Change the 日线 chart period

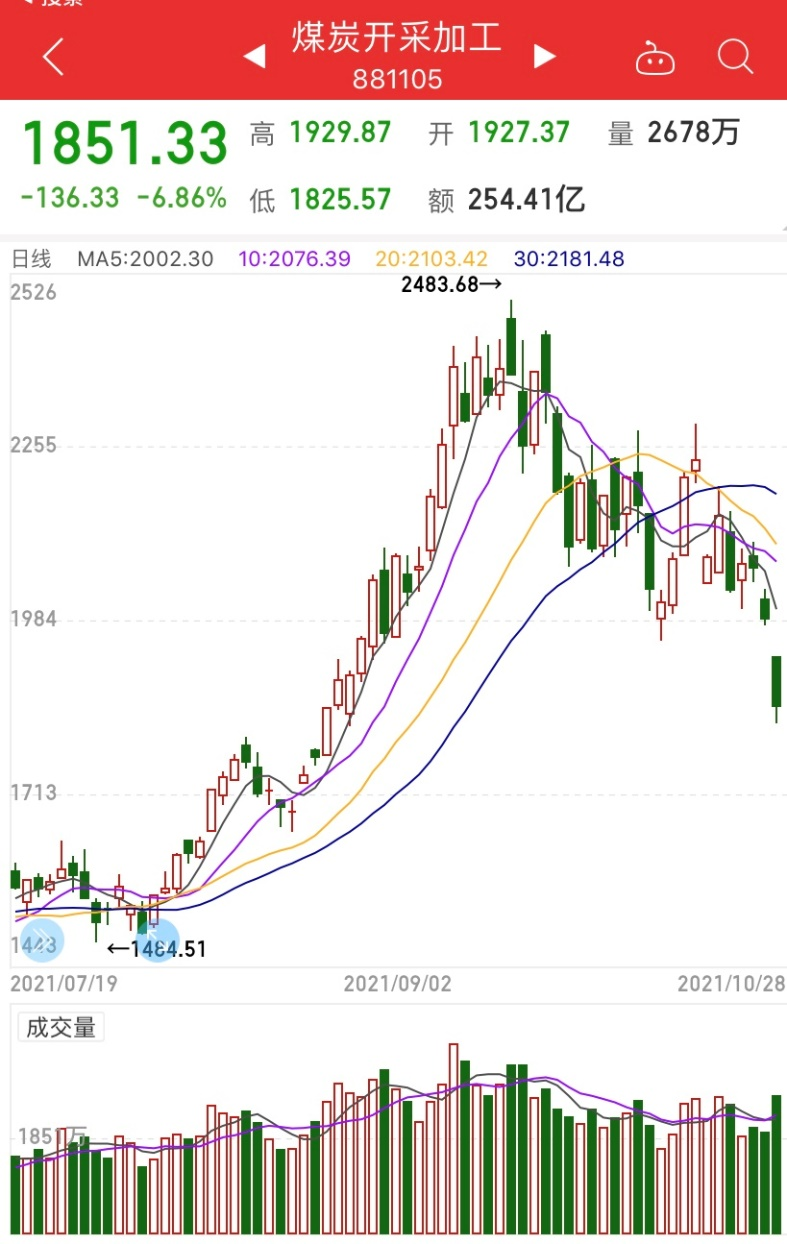(x=31, y=259)
